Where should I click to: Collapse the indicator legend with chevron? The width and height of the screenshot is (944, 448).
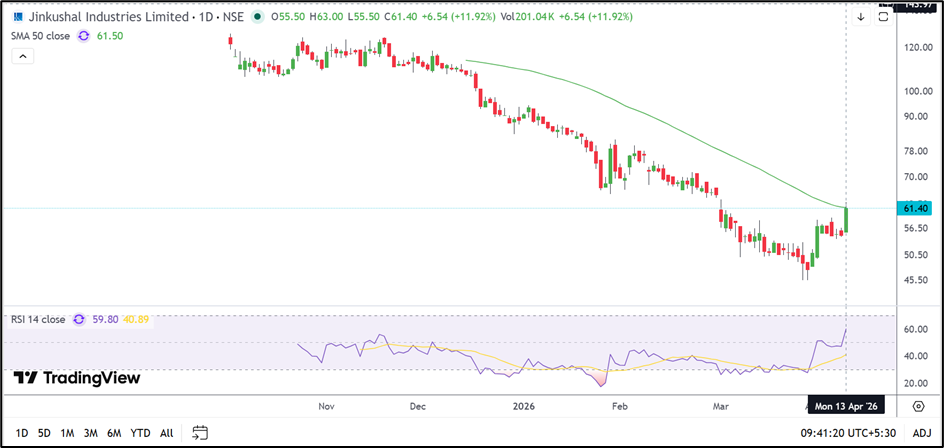[22, 58]
